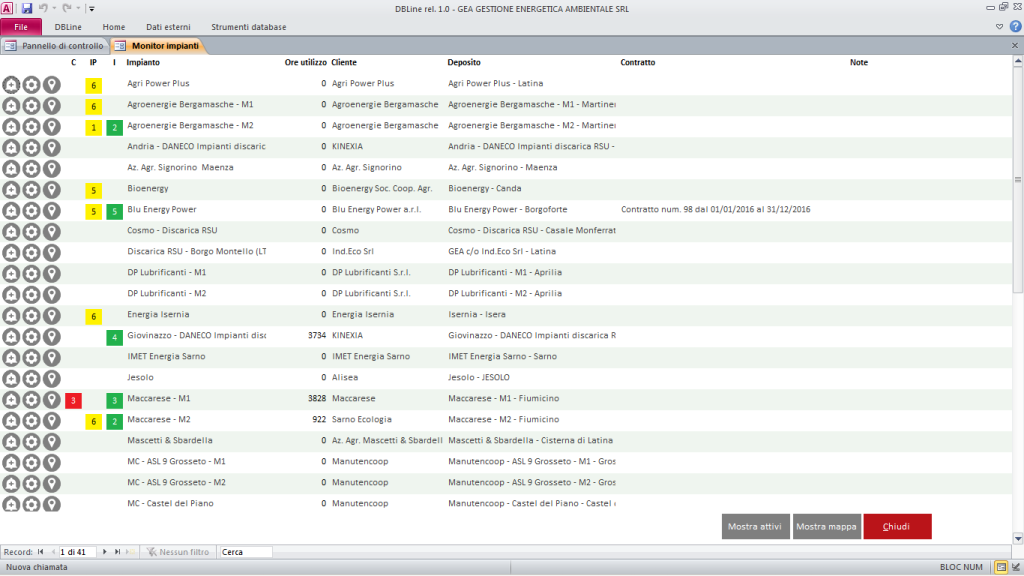Click the yellow IP badge for Agri Power Plus
This screenshot has width=1024, height=576.
(x=93, y=86)
